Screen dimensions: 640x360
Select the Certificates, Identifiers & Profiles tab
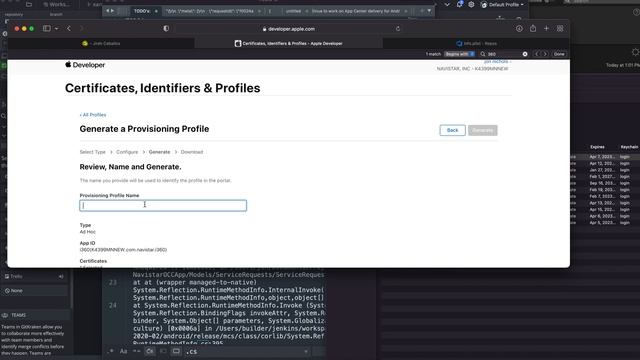click(x=289, y=43)
